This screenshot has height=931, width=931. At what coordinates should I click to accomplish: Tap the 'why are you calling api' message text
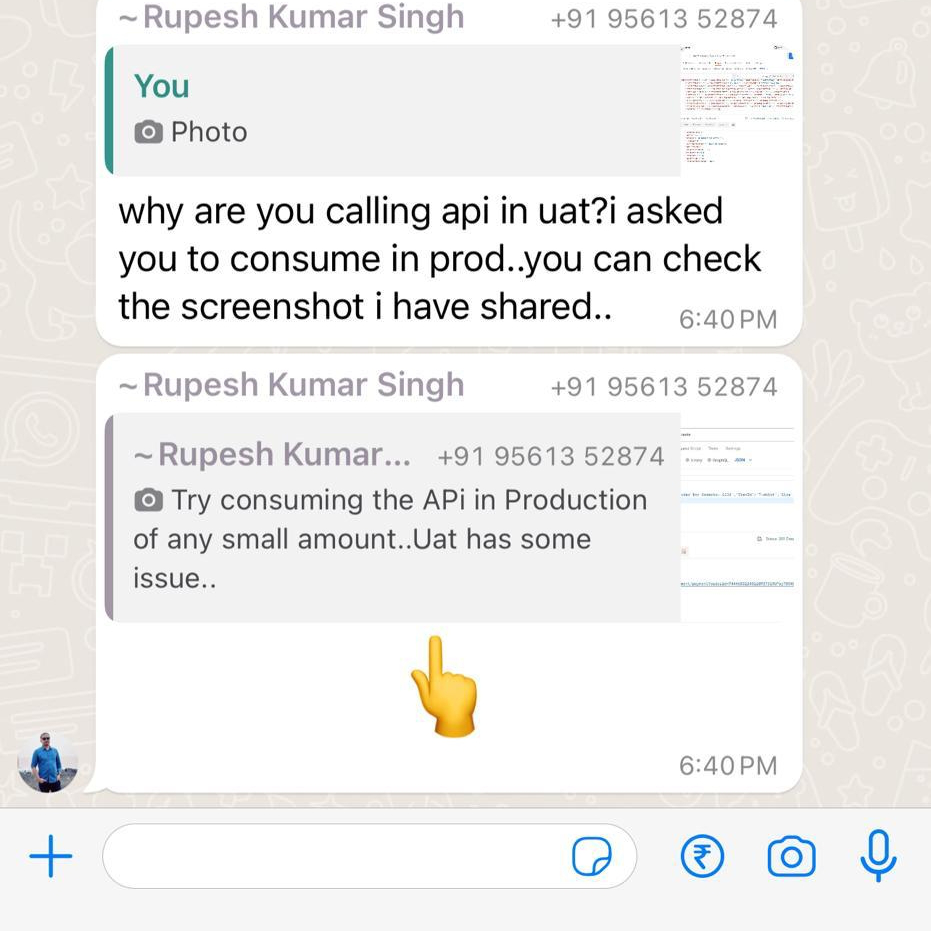click(439, 259)
